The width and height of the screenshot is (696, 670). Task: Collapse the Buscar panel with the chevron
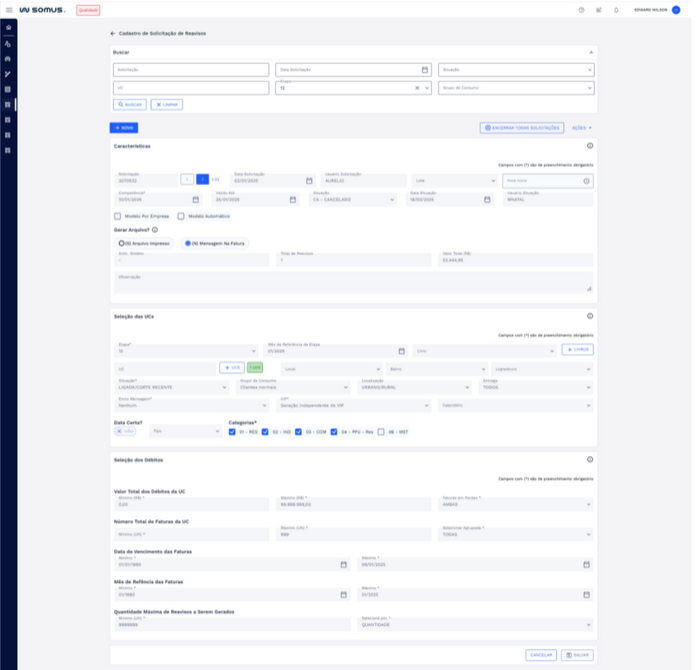pyautogui.click(x=590, y=52)
